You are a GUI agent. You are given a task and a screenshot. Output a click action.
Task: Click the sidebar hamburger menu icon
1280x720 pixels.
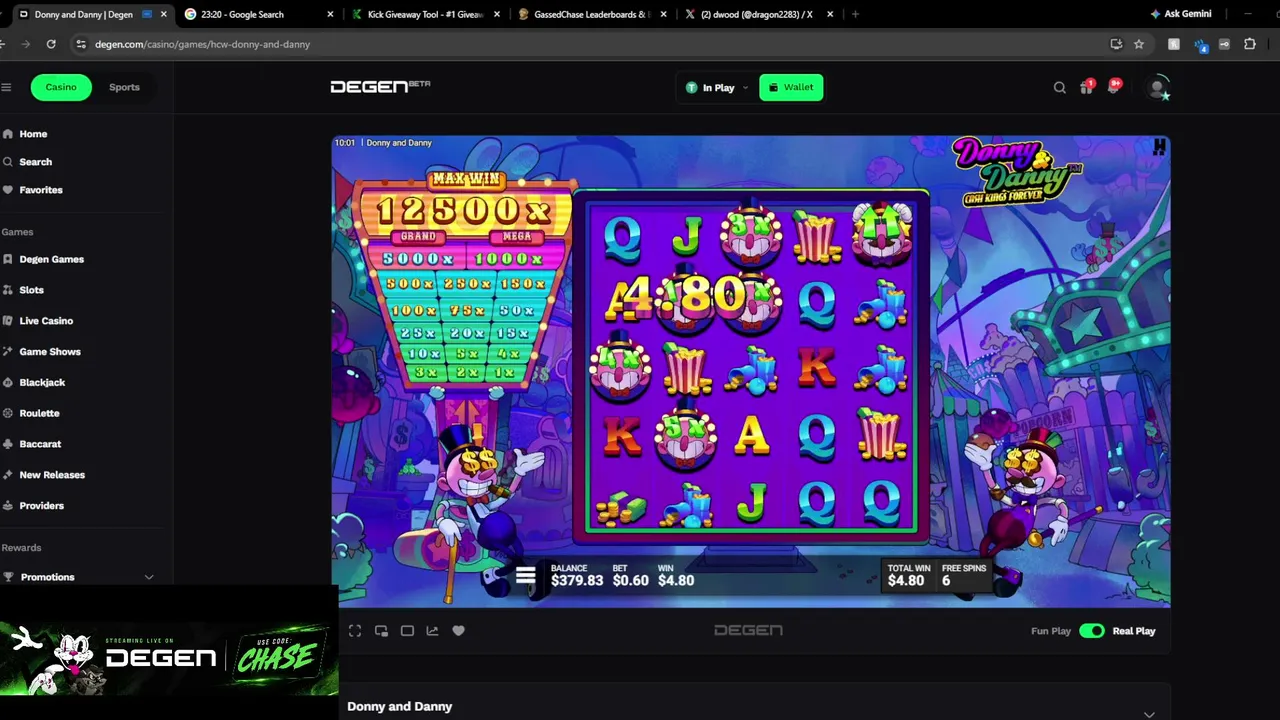[6, 87]
